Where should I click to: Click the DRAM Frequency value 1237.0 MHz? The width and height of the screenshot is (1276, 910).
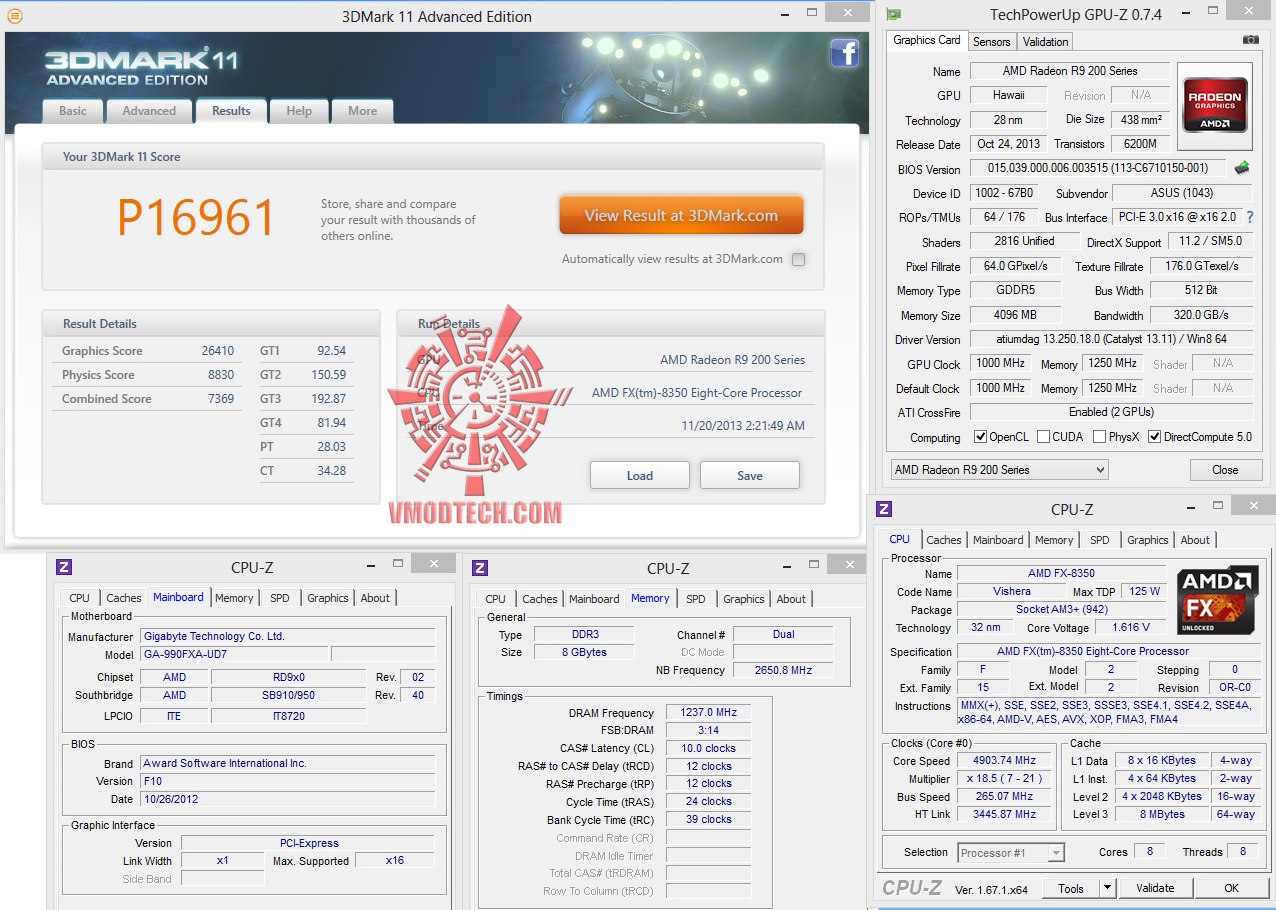pos(708,713)
